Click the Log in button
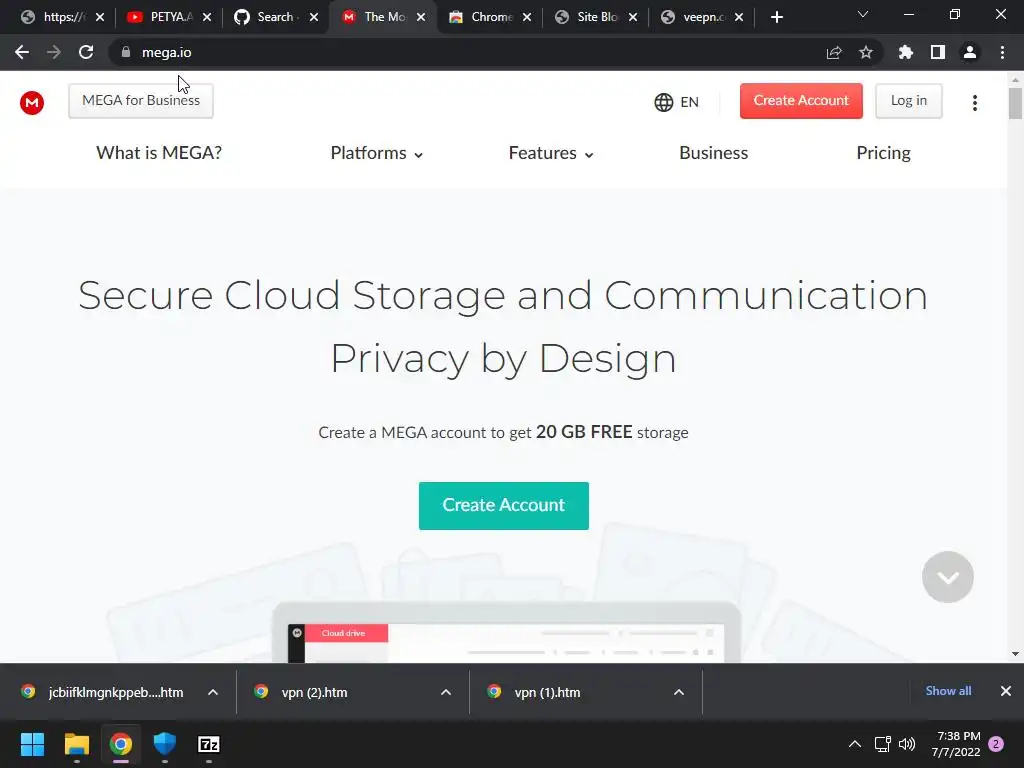The image size is (1024, 768). 908,101
